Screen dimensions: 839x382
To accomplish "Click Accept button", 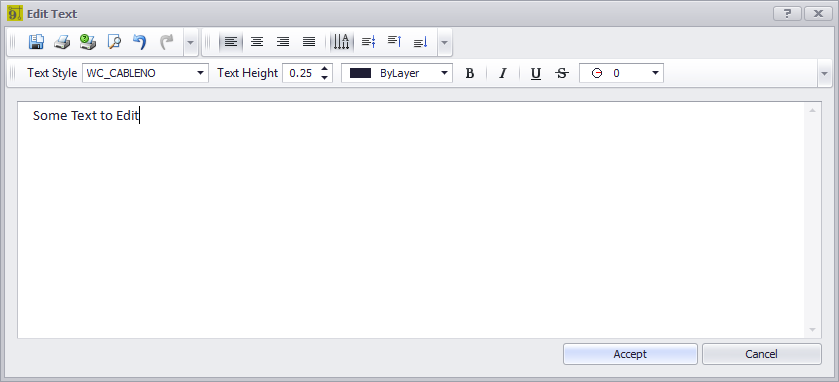I will coord(630,354).
